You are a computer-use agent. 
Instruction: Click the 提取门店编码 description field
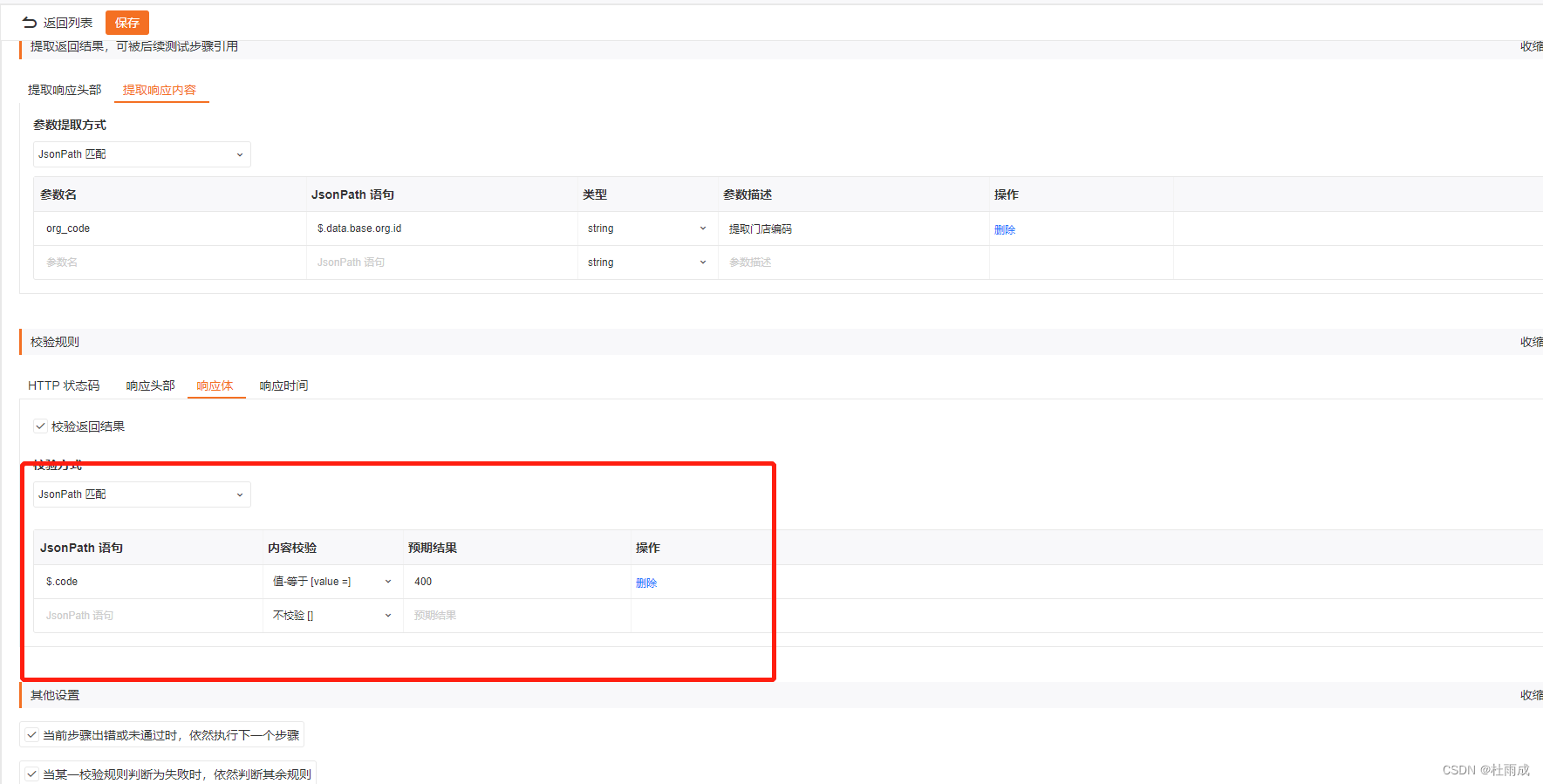[854, 228]
